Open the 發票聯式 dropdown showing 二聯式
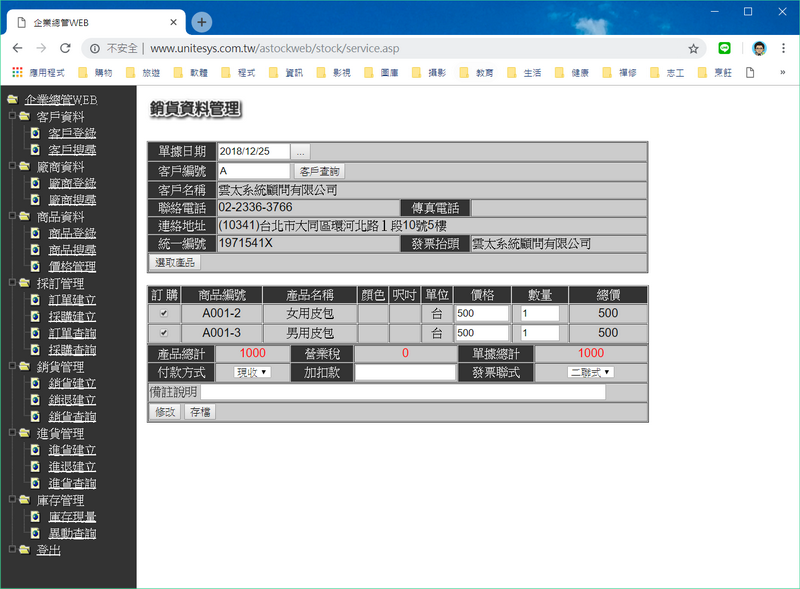This screenshot has height=589, width=800. click(x=590, y=372)
